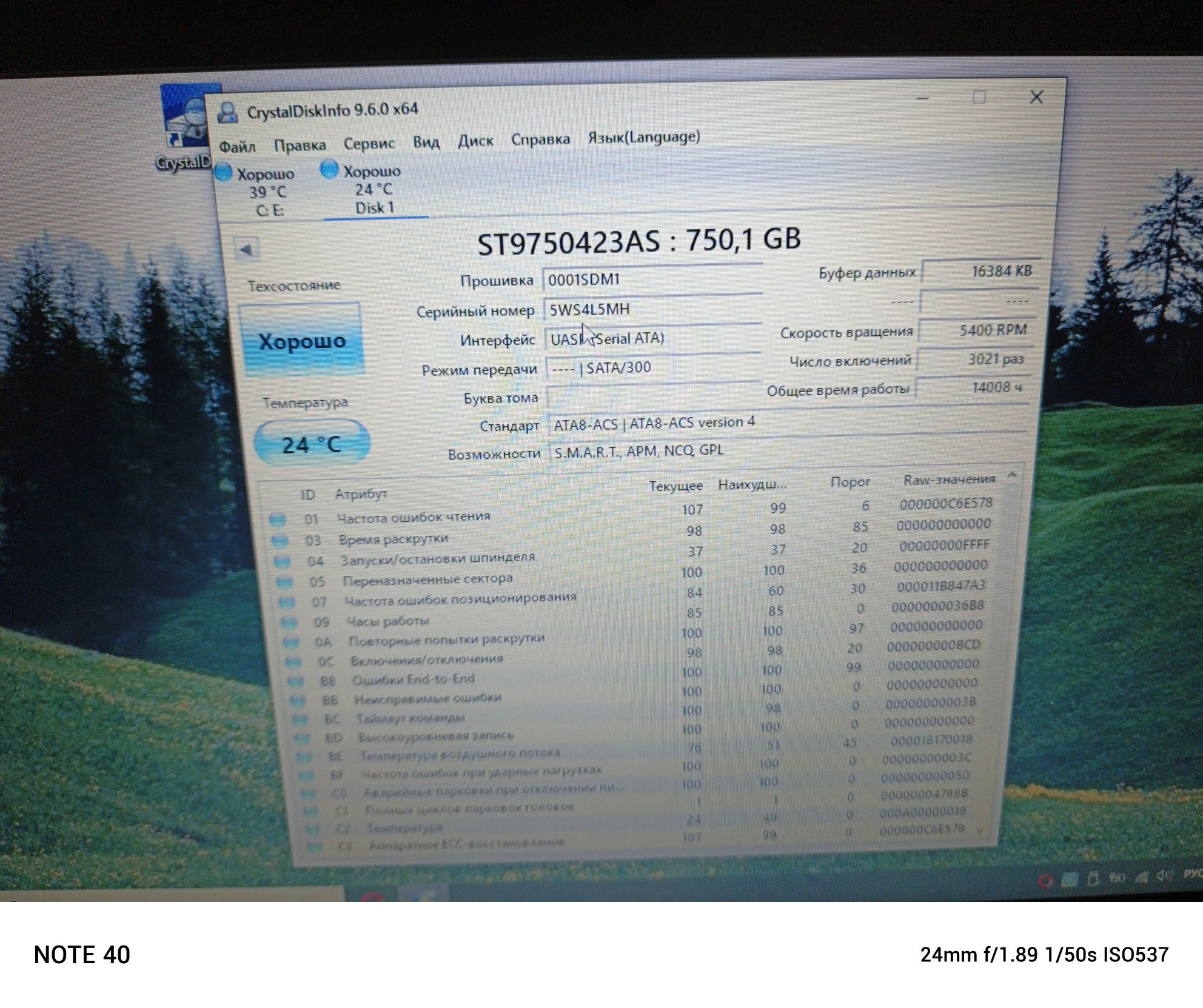Close the CrystalDiskInfo window

point(1036,96)
